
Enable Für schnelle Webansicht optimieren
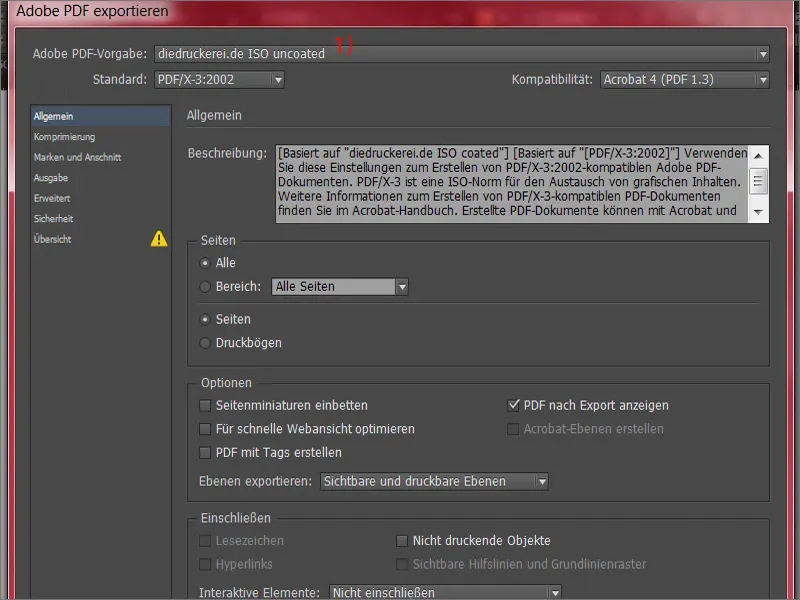pos(205,429)
